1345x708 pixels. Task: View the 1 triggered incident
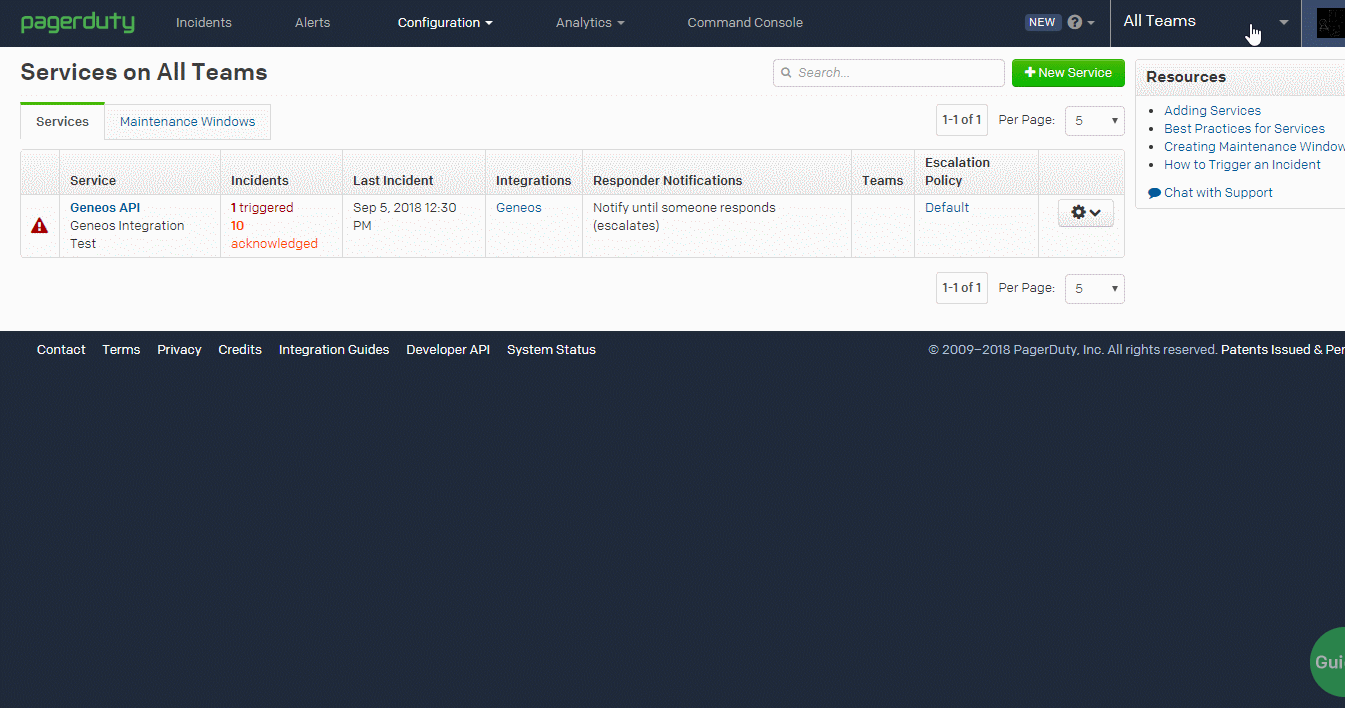(262, 208)
